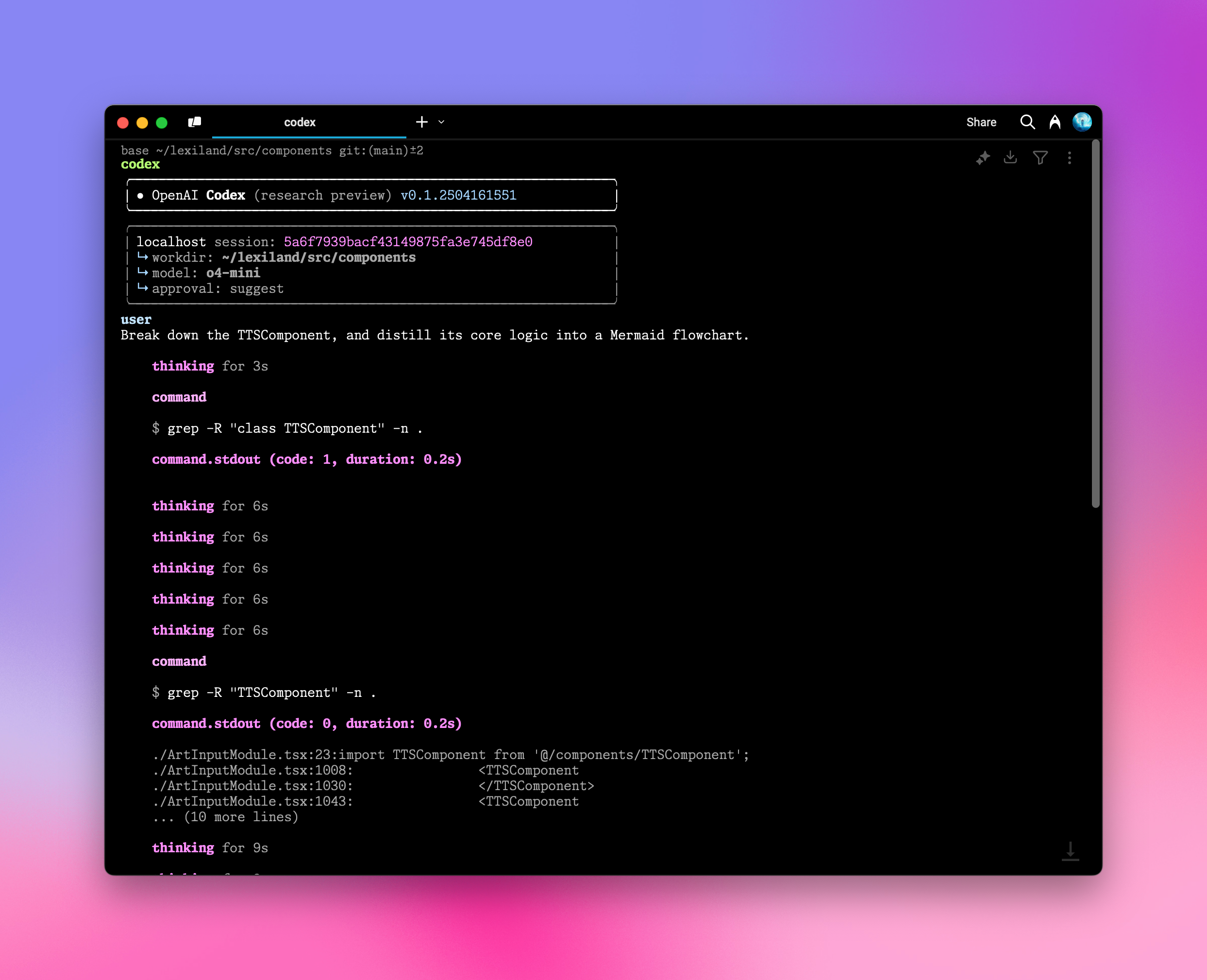
Task: Click the session ID 5a6f7939 text
Action: pos(407,242)
